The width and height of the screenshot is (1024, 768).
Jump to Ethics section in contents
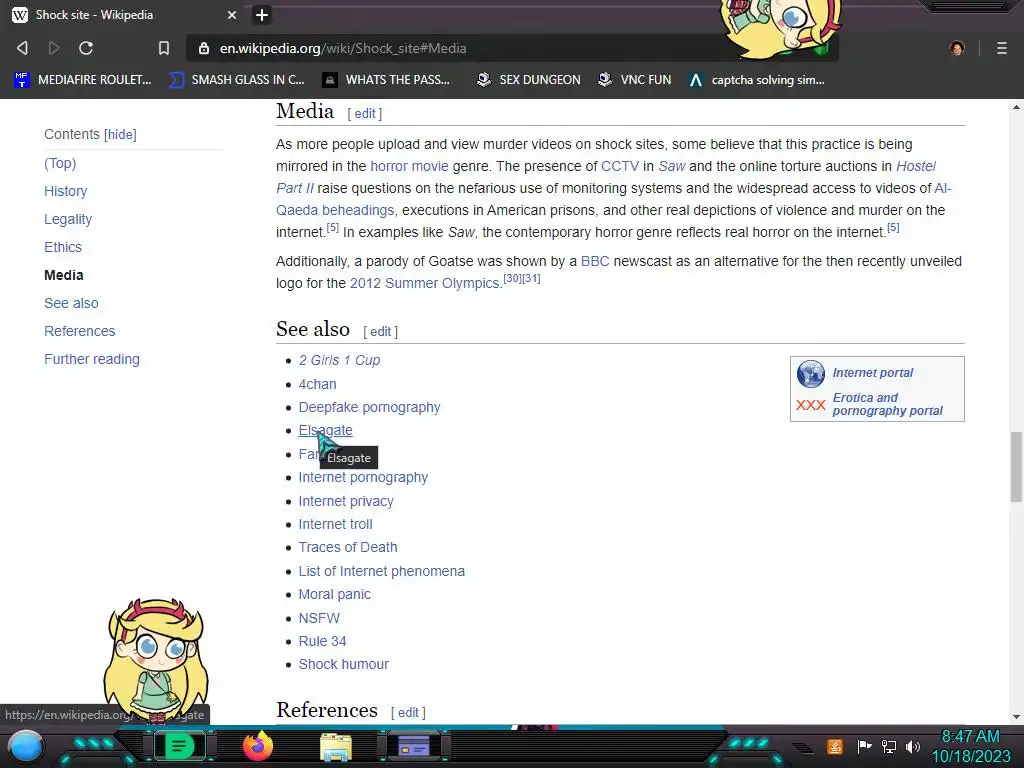[63, 248]
